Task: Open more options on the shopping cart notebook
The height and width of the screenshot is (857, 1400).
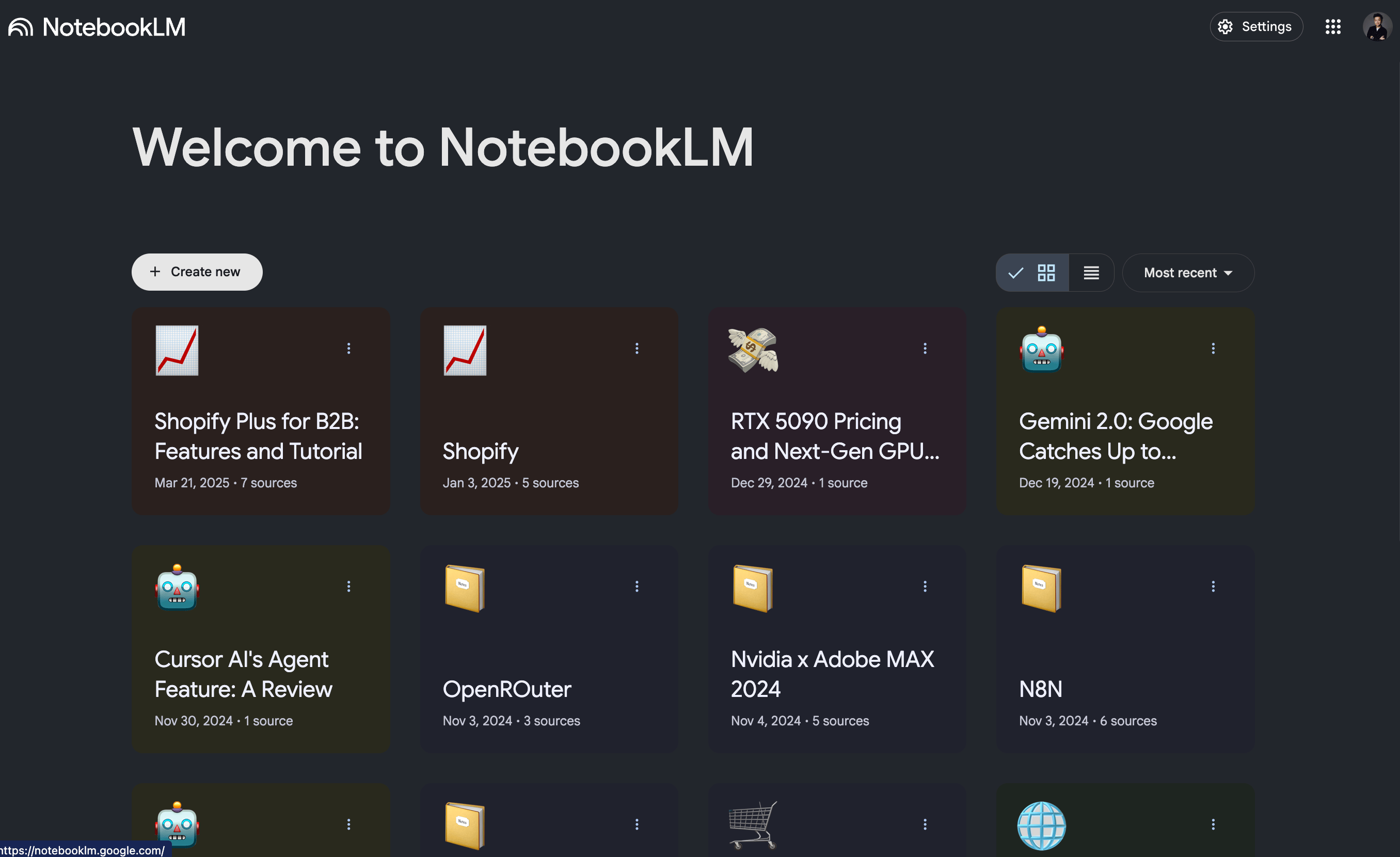Action: [925, 824]
